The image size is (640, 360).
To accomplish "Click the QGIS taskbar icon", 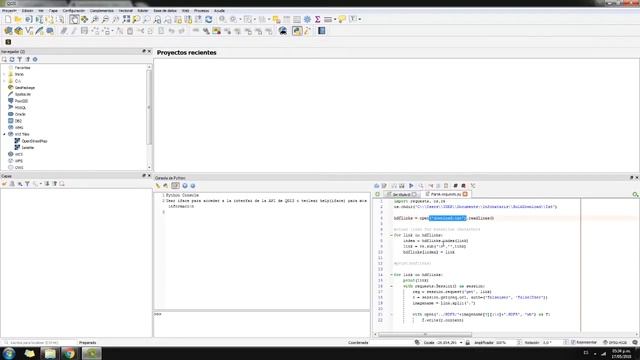I will point(92,353).
